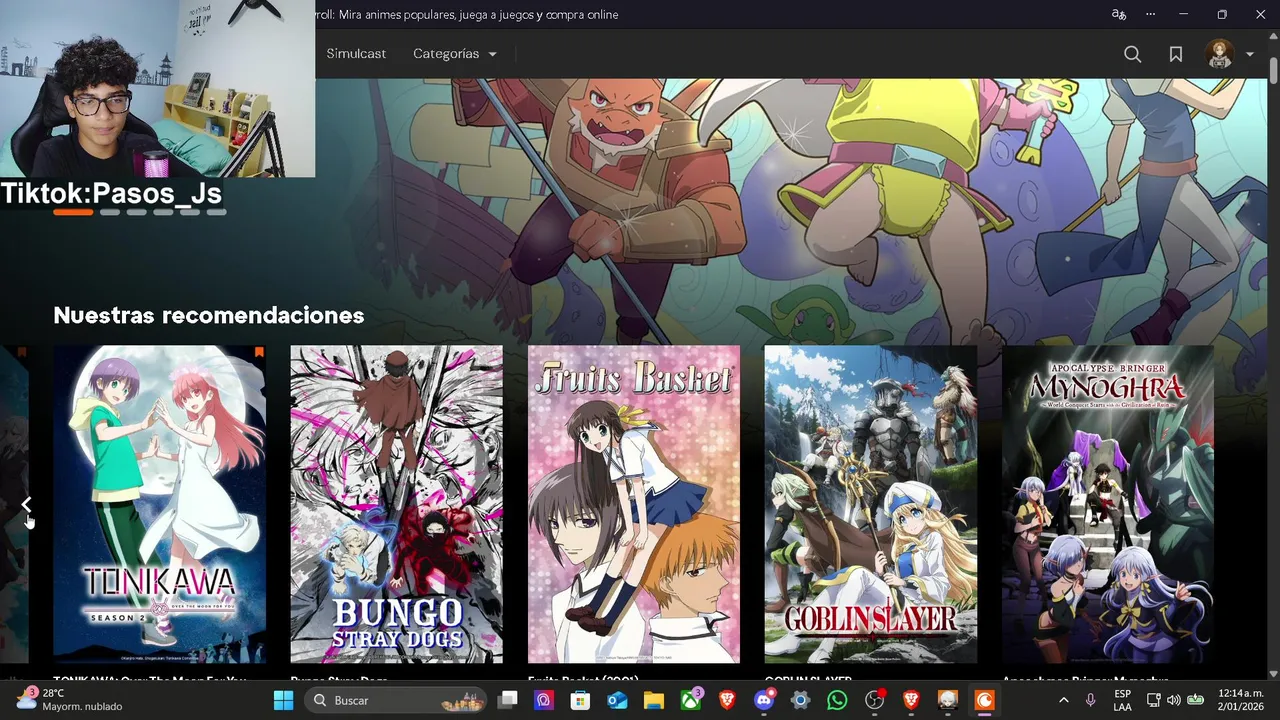Open the clock showing 12:14 a.m.

[x=1240, y=700]
